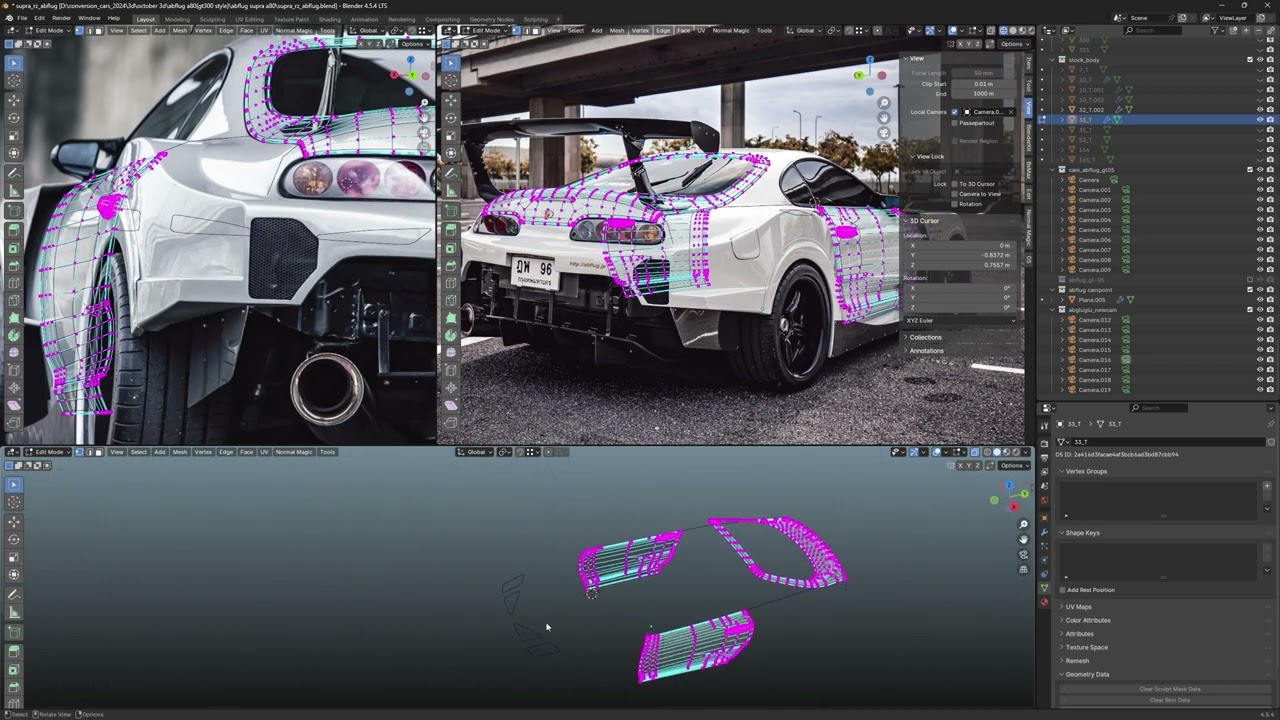
Task: Open the World properties tab
Action: 1044,500
